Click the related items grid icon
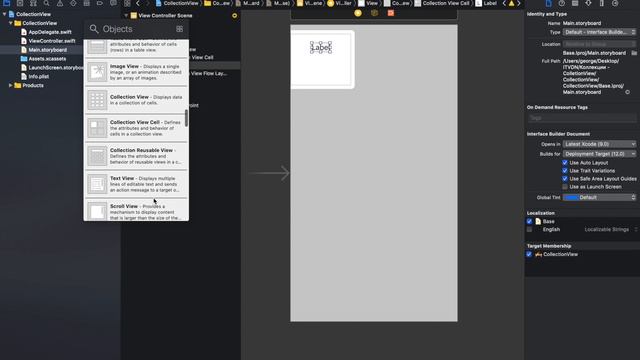 pyautogui.click(x=127, y=3)
